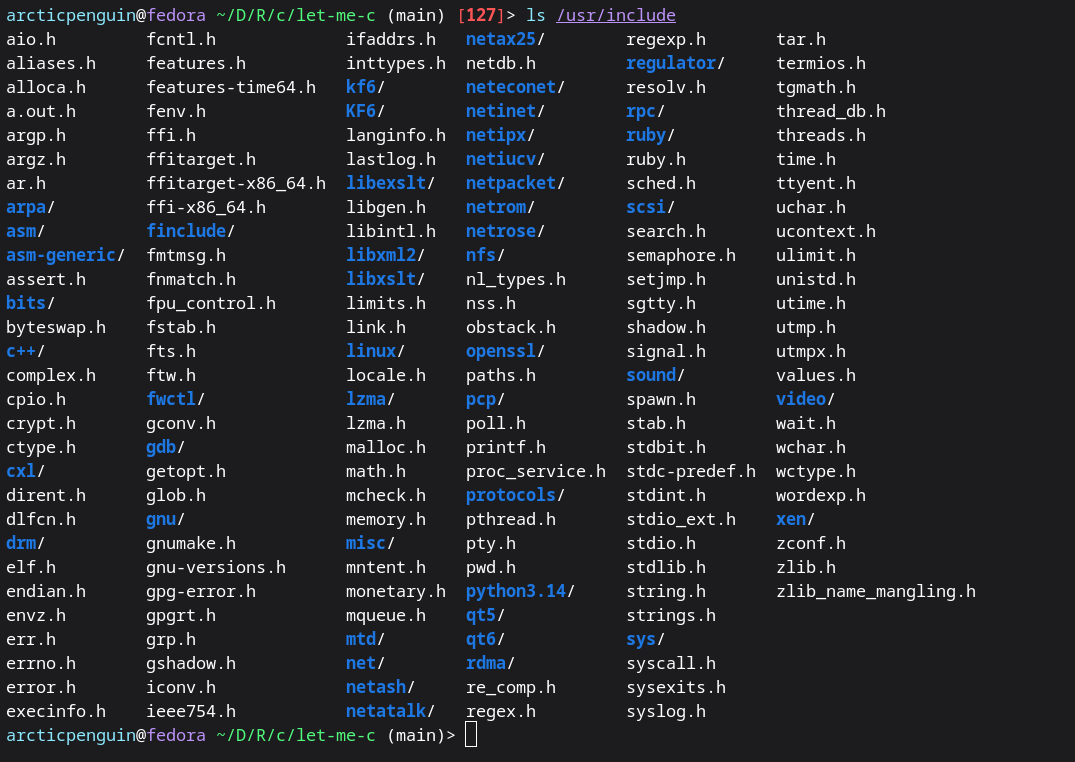
Task: Select the asm-generic/ directory entry
Action: pyautogui.click(x=65, y=255)
